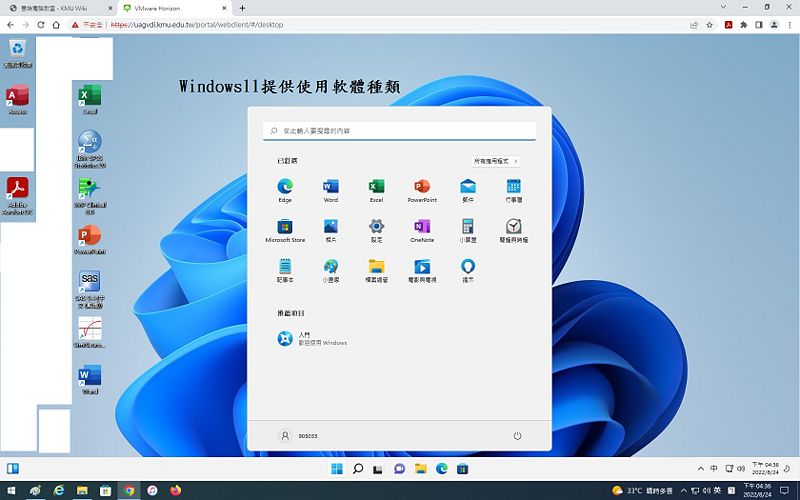Open the Chrome extensions puzzle menu
The image size is (800, 500).
744,24
